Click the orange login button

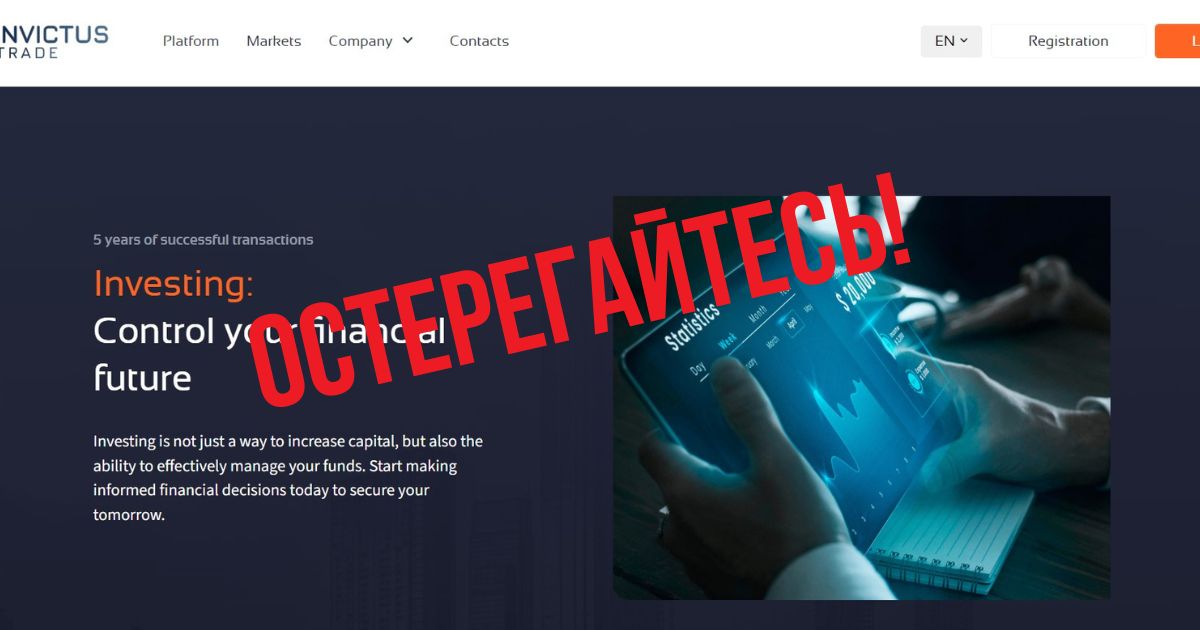(1178, 41)
